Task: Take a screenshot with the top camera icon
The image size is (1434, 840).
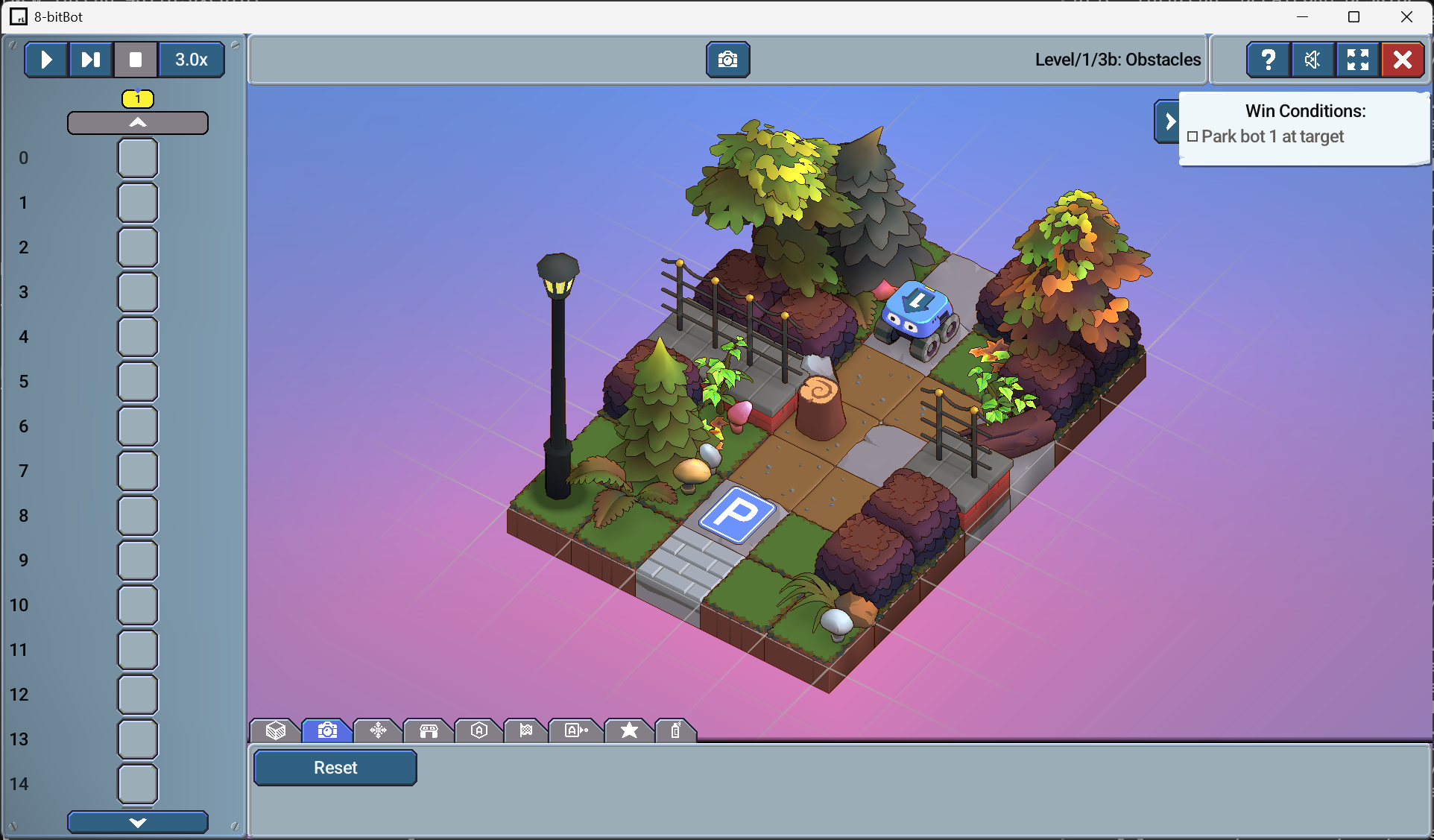Action: pos(727,60)
